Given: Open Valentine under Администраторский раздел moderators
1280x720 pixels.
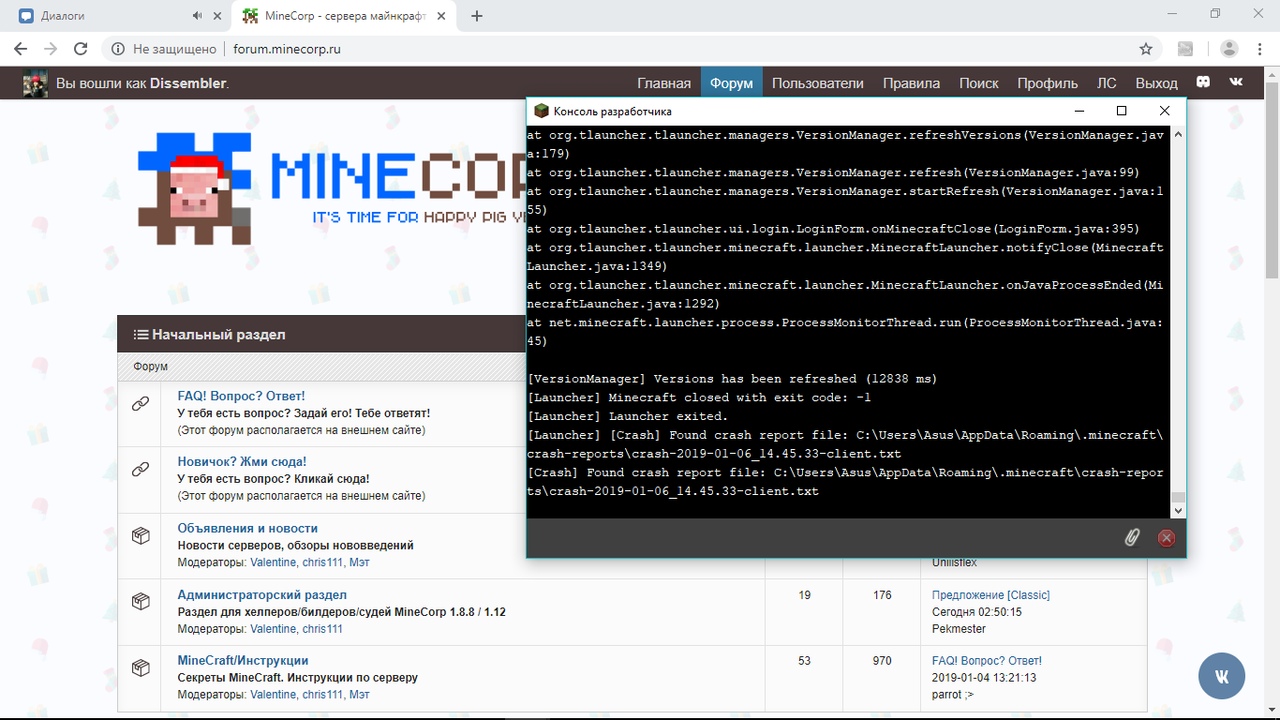Looking at the screenshot, I should 273,629.
